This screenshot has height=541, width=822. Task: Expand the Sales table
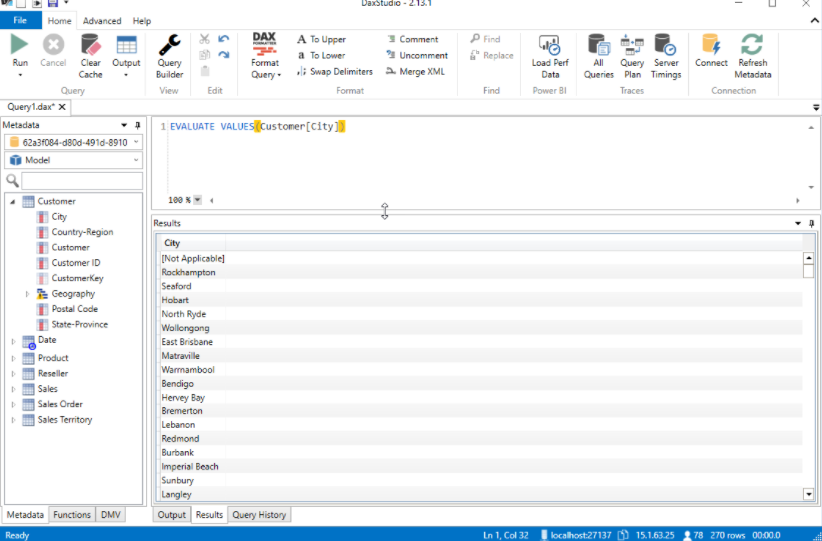[14, 389]
